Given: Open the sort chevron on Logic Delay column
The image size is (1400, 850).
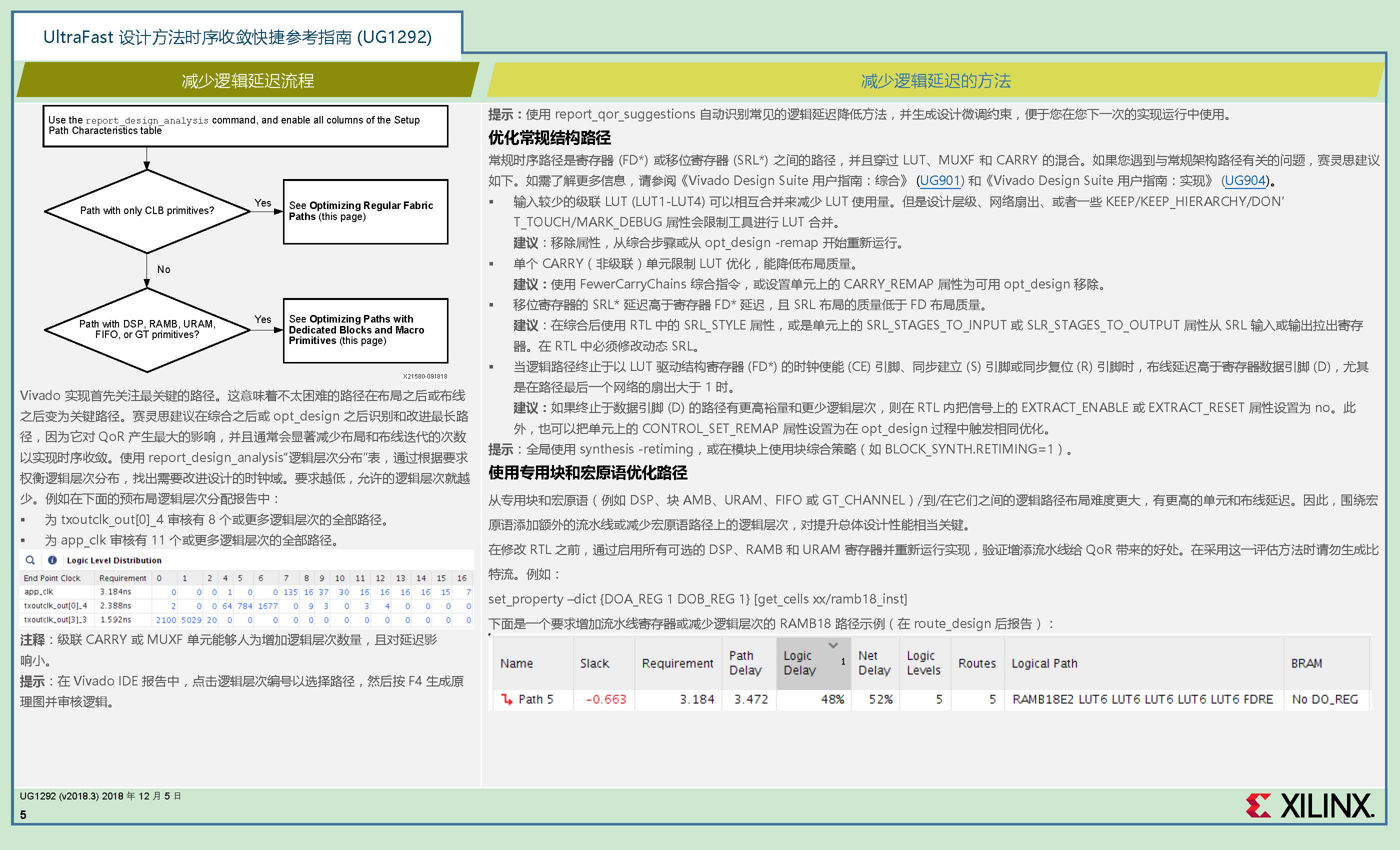Looking at the screenshot, I should [833, 645].
